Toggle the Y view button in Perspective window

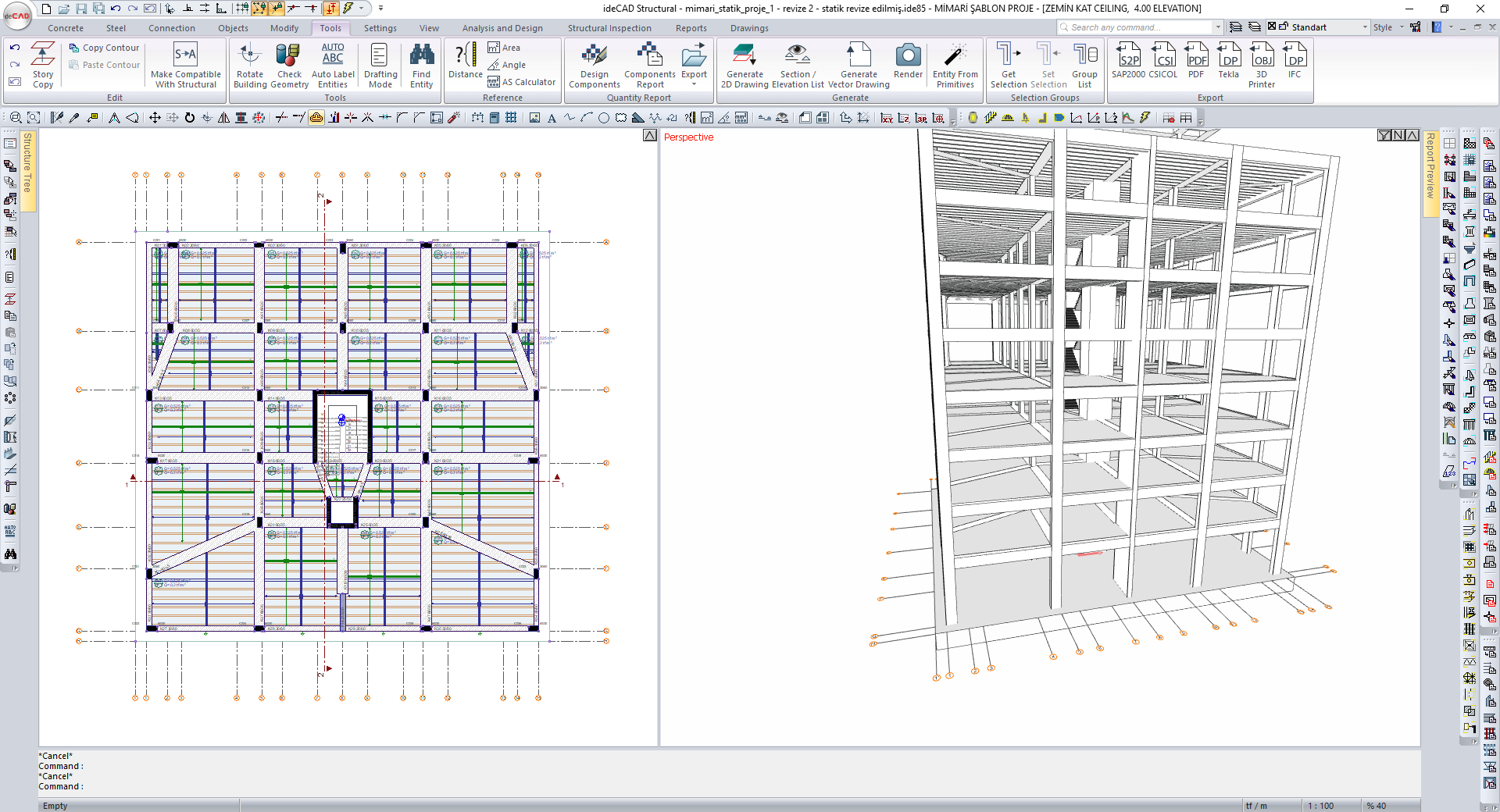(x=1384, y=136)
